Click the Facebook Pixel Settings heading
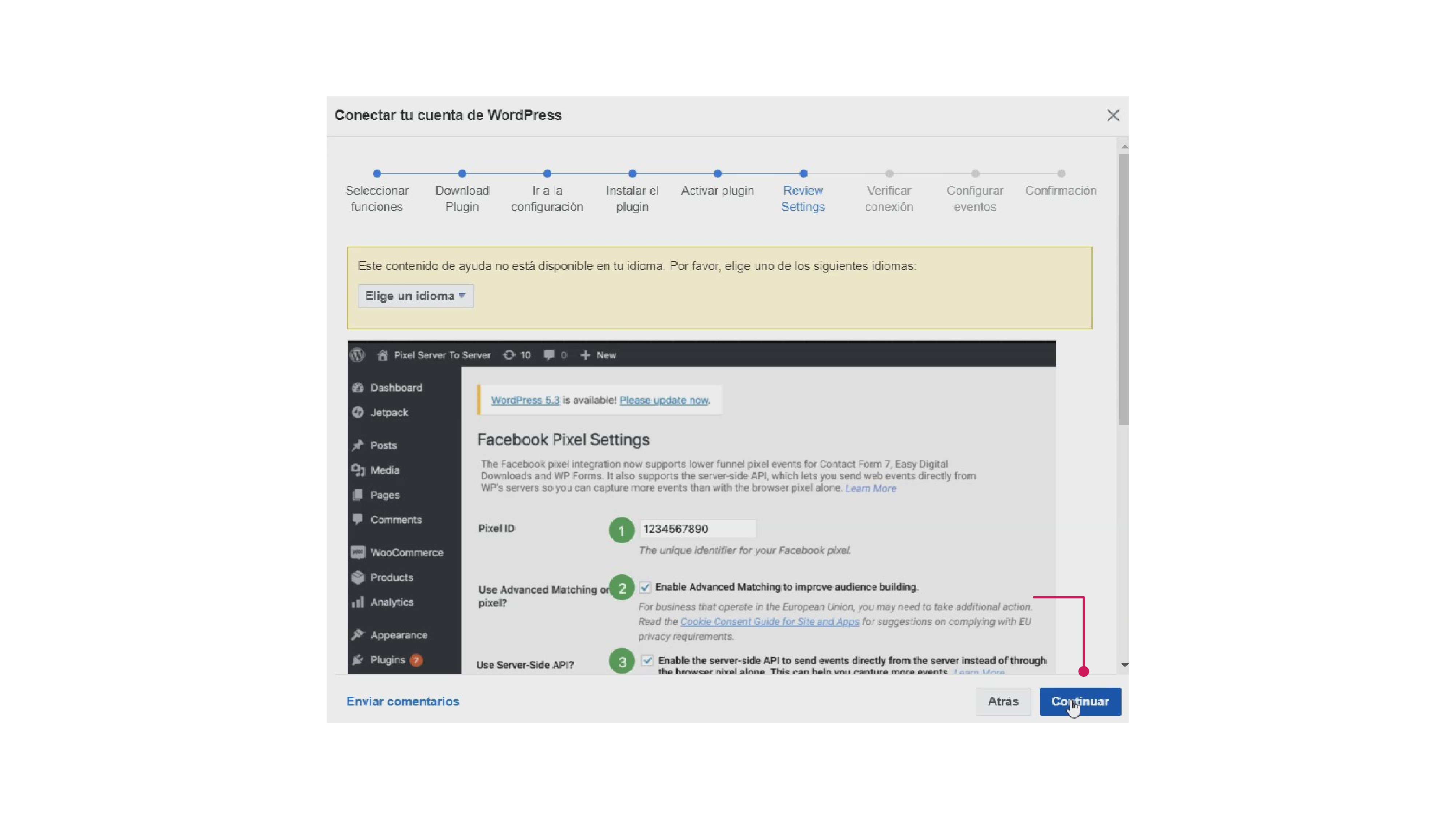This screenshot has height=819, width=1456. pos(563,440)
